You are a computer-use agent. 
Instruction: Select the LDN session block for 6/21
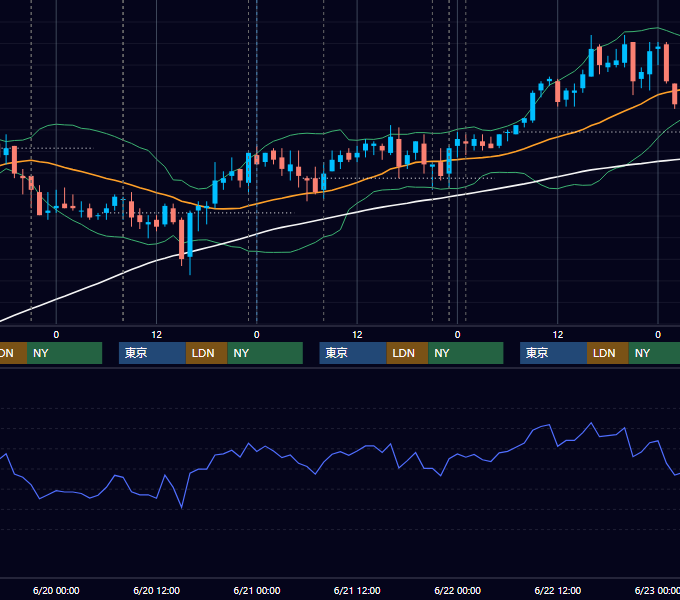point(407,353)
